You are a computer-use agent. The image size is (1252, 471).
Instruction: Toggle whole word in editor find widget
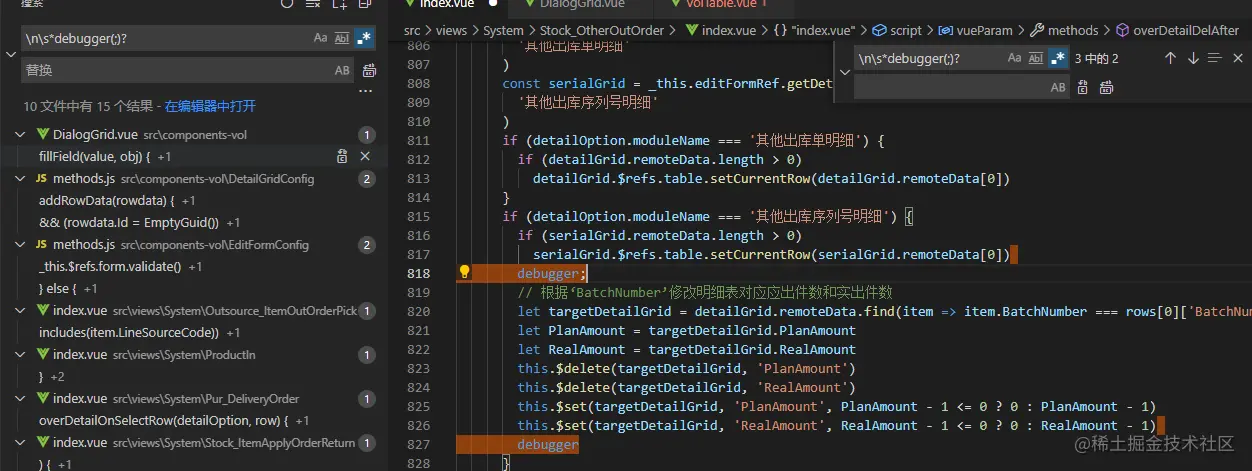[1034, 59]
